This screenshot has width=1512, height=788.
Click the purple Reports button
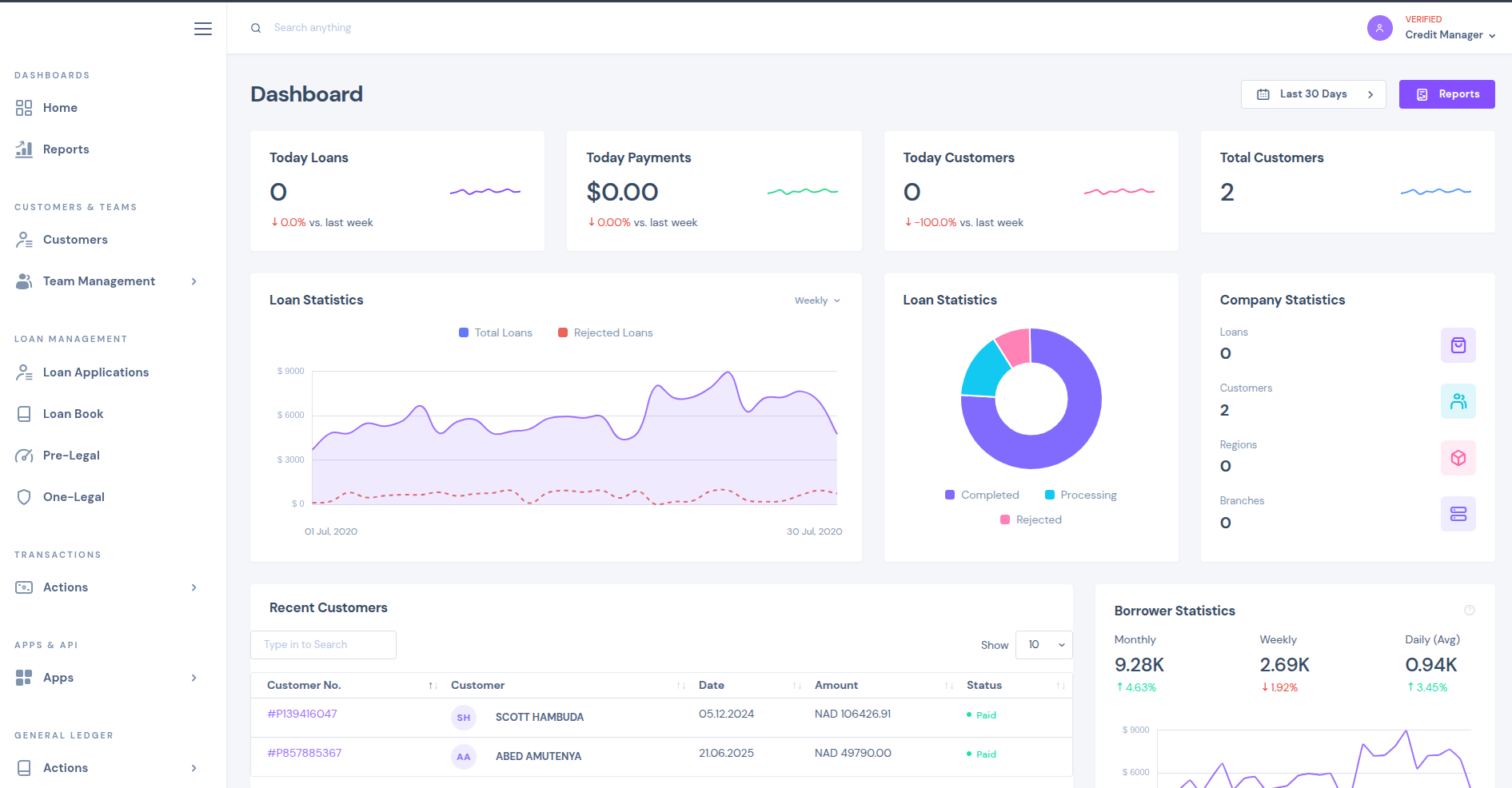[1446, 94]
